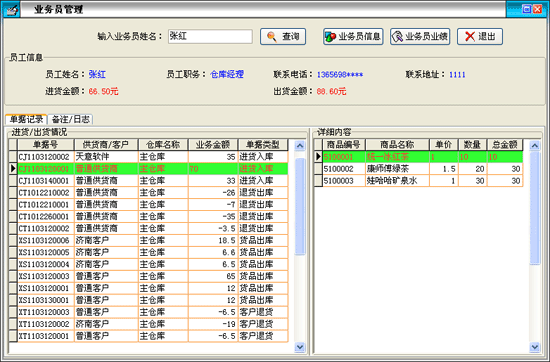
Task: Click 出货金额 value 88.60元
Action: [x=331, y=92]
